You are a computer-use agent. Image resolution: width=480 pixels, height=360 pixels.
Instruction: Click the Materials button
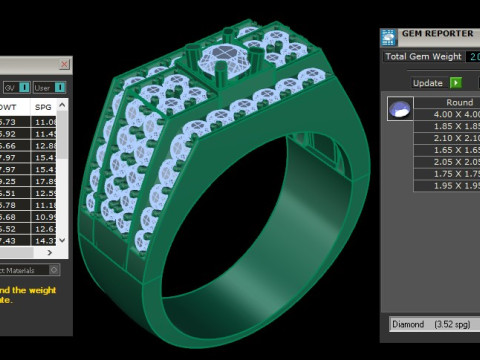pyautogui.click(x=29, y=270)
